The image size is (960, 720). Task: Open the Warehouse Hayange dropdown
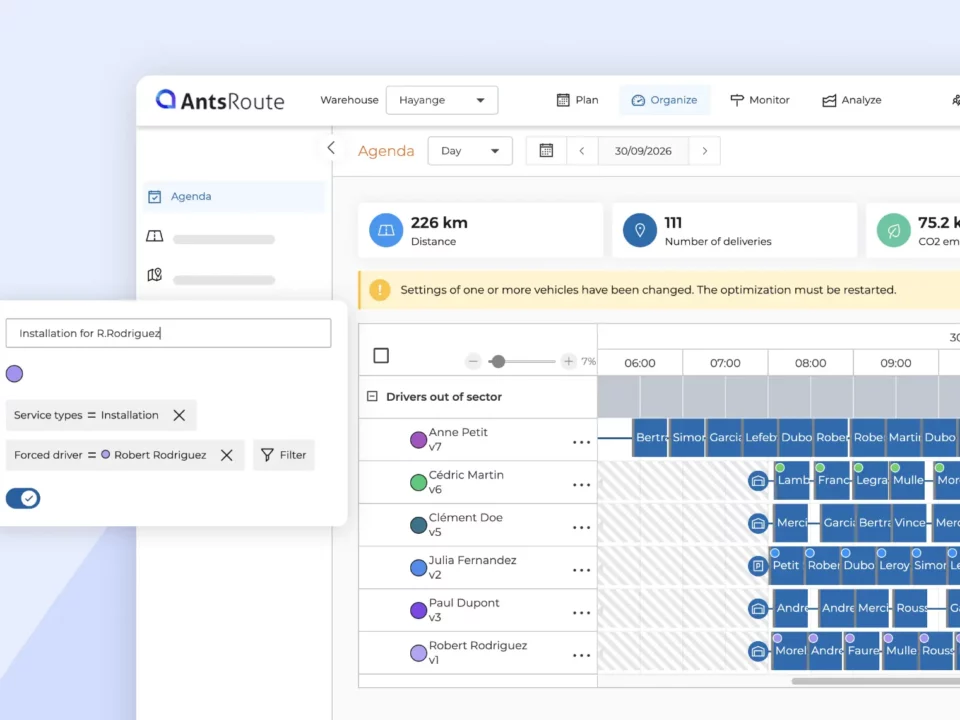441,100
